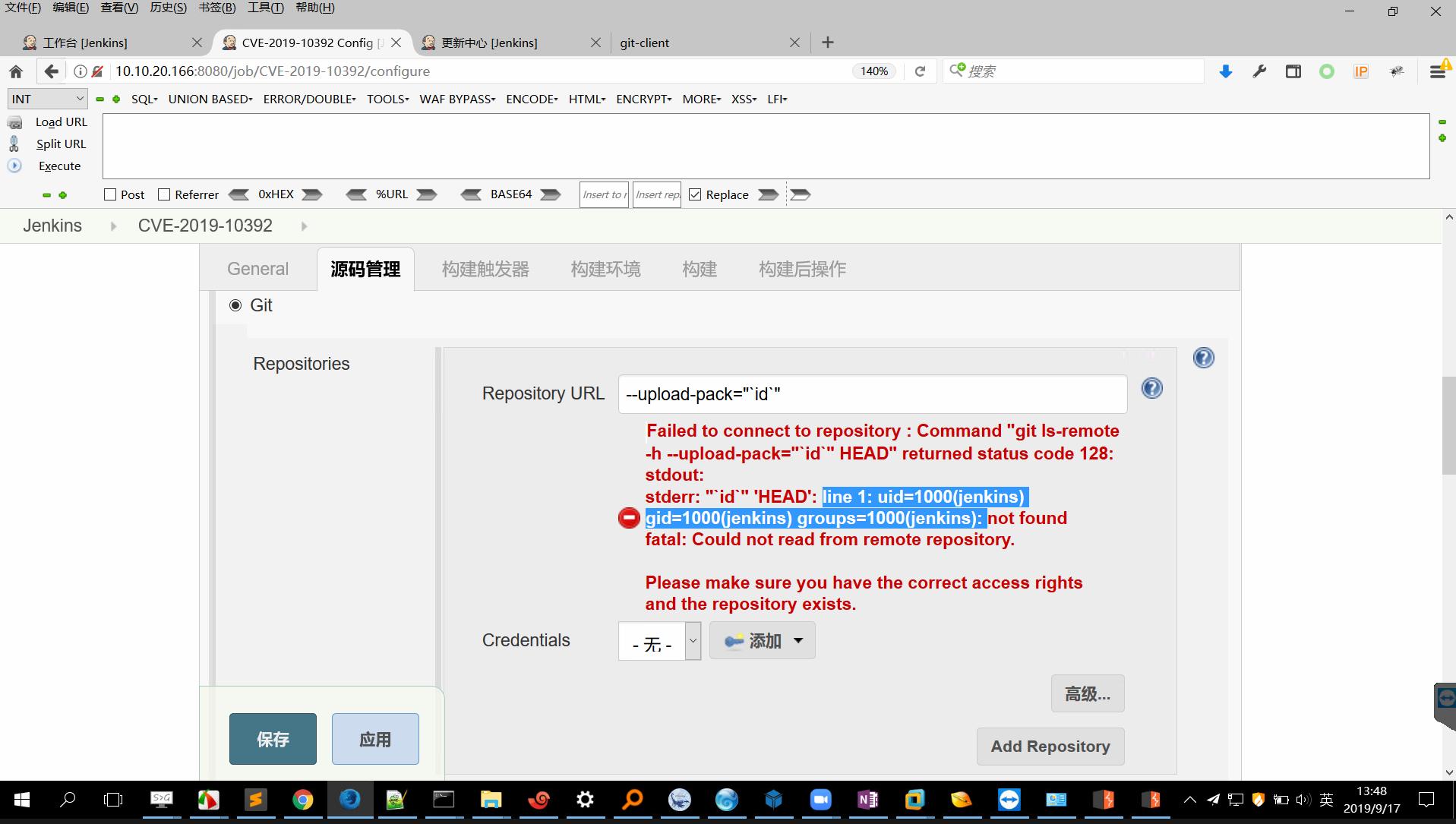Click the Add Repository button
The height and width of the screenshot is (824, 1456).
coord(1050,747)
